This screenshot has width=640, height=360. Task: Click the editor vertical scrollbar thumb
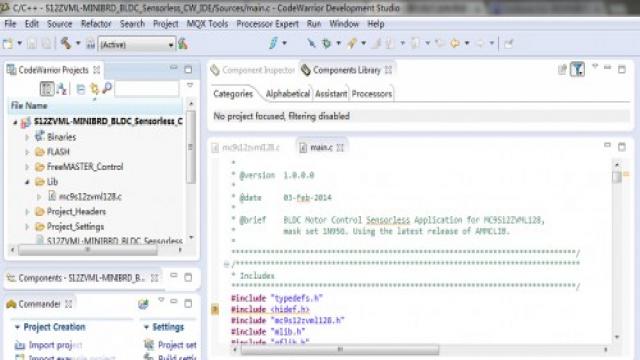[x=617, y=177]
